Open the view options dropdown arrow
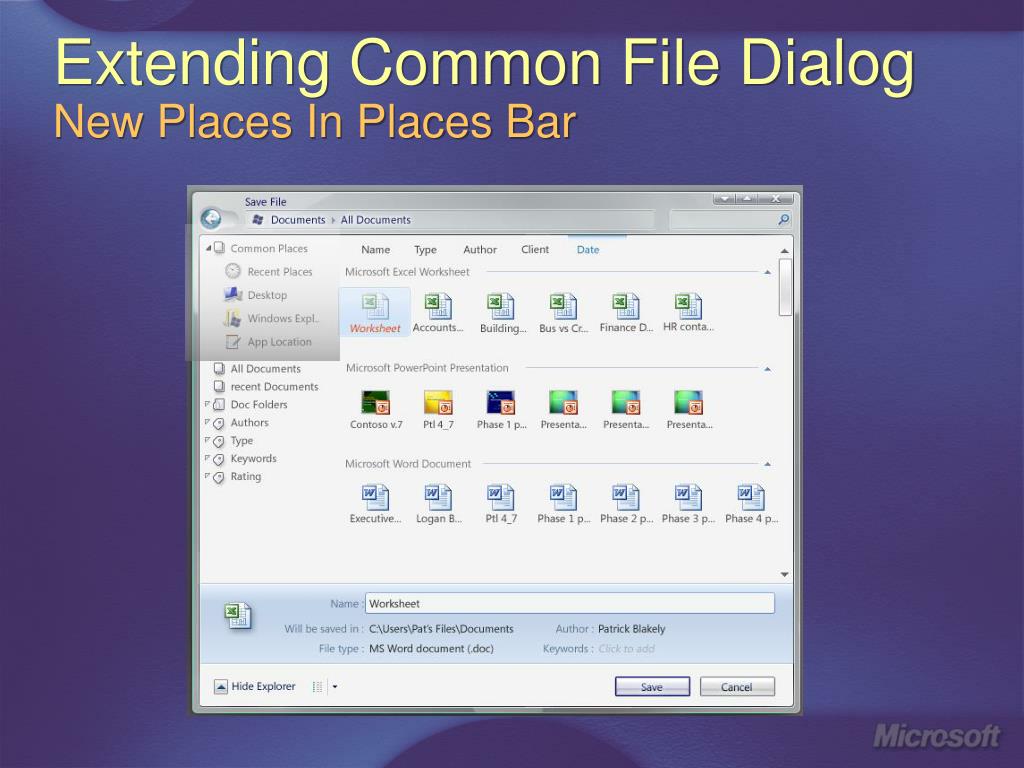Viewport: 1024px width, 768px height. tap(335, 686)
